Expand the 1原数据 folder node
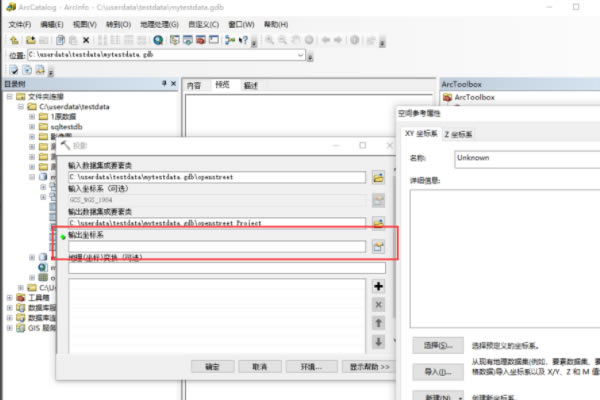This screenshot has width=600, height=400. 32,116
